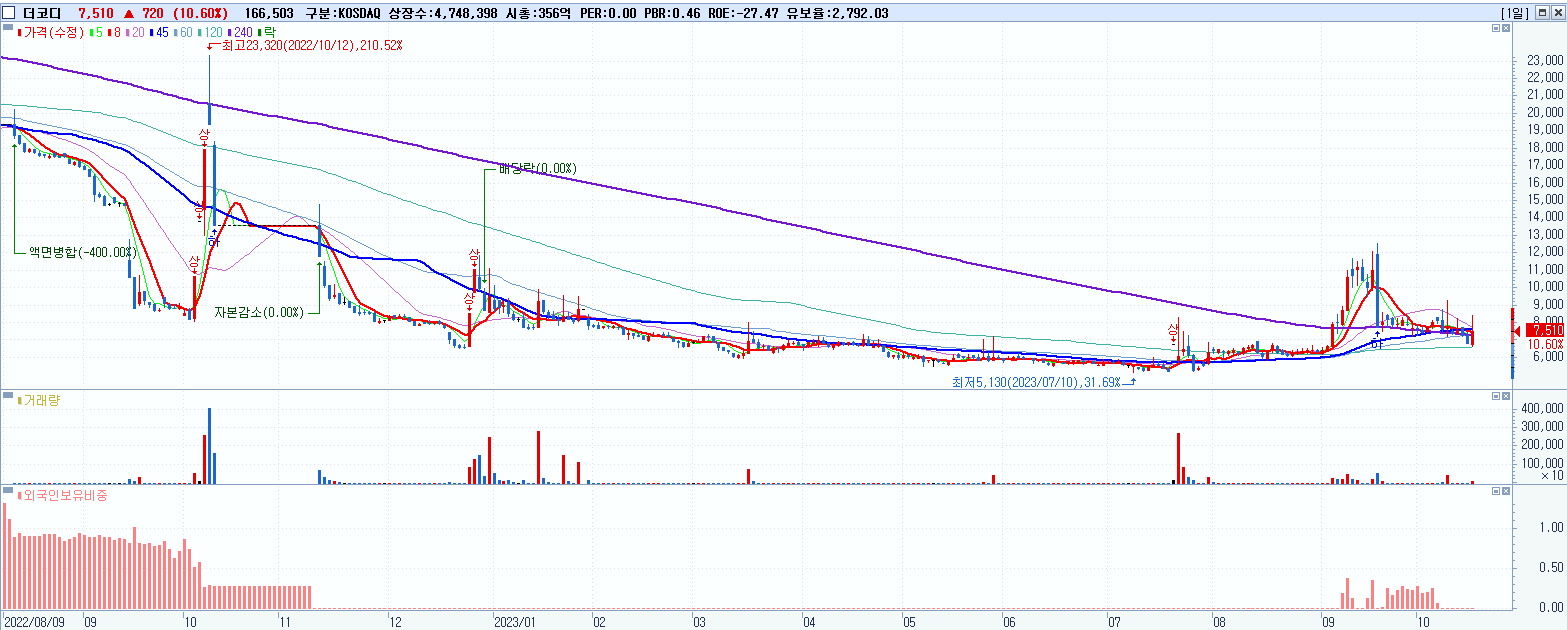Image resolution: width=1567 pixels, height=630 pixels.
Task: Click the rightmost blue icon in the header bar
Action: tap(1556, 12)
